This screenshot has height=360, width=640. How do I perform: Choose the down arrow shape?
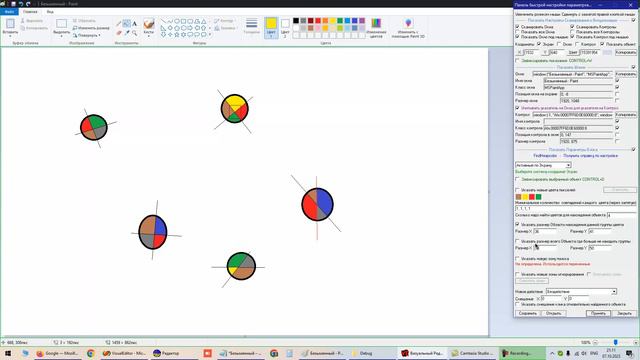[163, 35]
